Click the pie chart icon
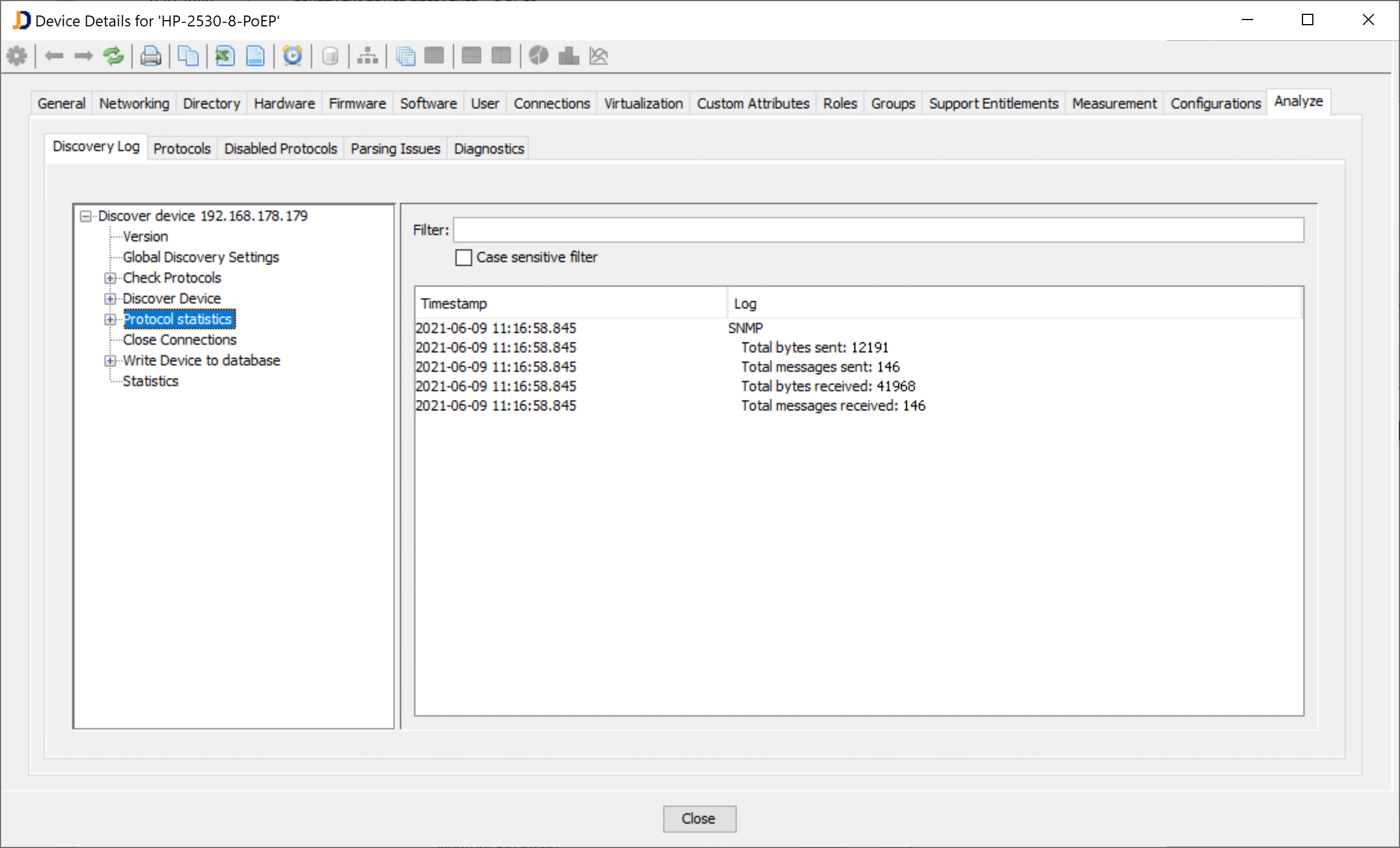The image size is (1400, 848). 539,56
